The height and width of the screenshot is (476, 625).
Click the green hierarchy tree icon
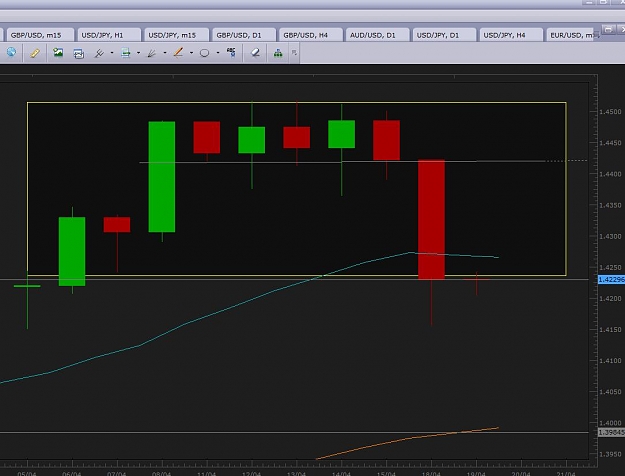click(x=278, y=53)
